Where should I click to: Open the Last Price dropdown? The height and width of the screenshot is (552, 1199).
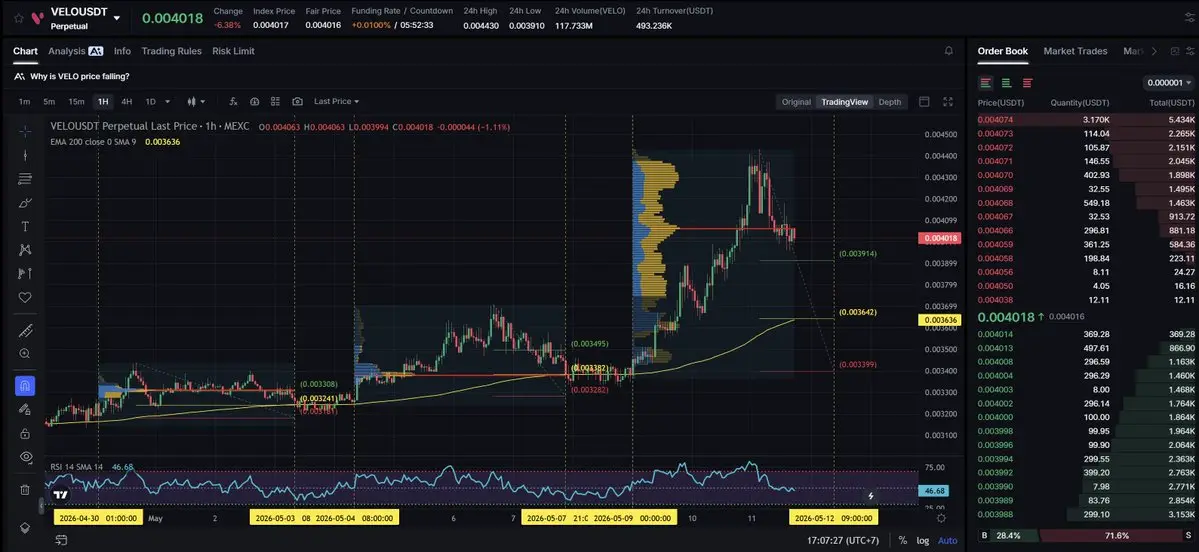336,102
